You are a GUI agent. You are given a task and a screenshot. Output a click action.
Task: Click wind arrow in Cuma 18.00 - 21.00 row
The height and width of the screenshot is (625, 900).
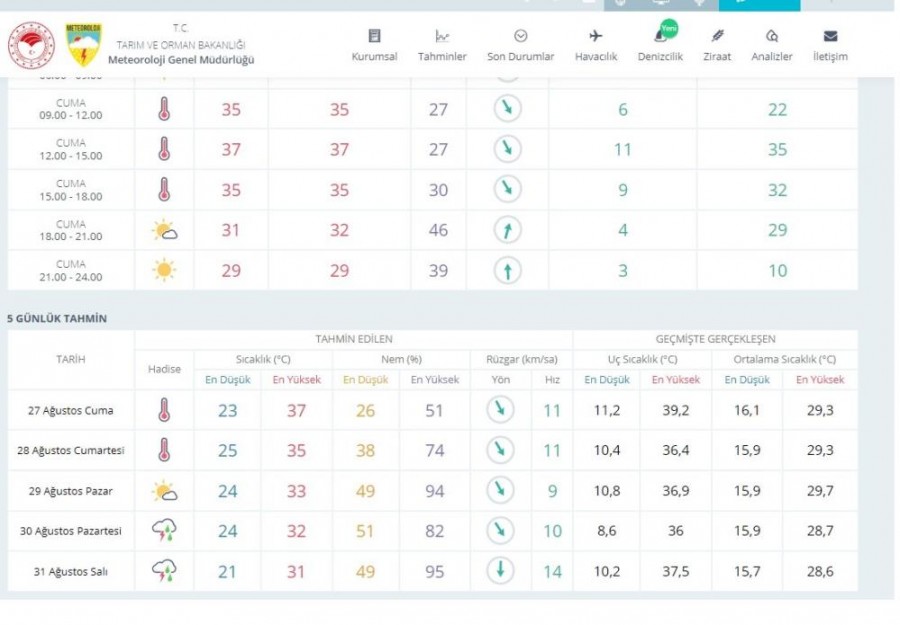click(x=508, y=230)
